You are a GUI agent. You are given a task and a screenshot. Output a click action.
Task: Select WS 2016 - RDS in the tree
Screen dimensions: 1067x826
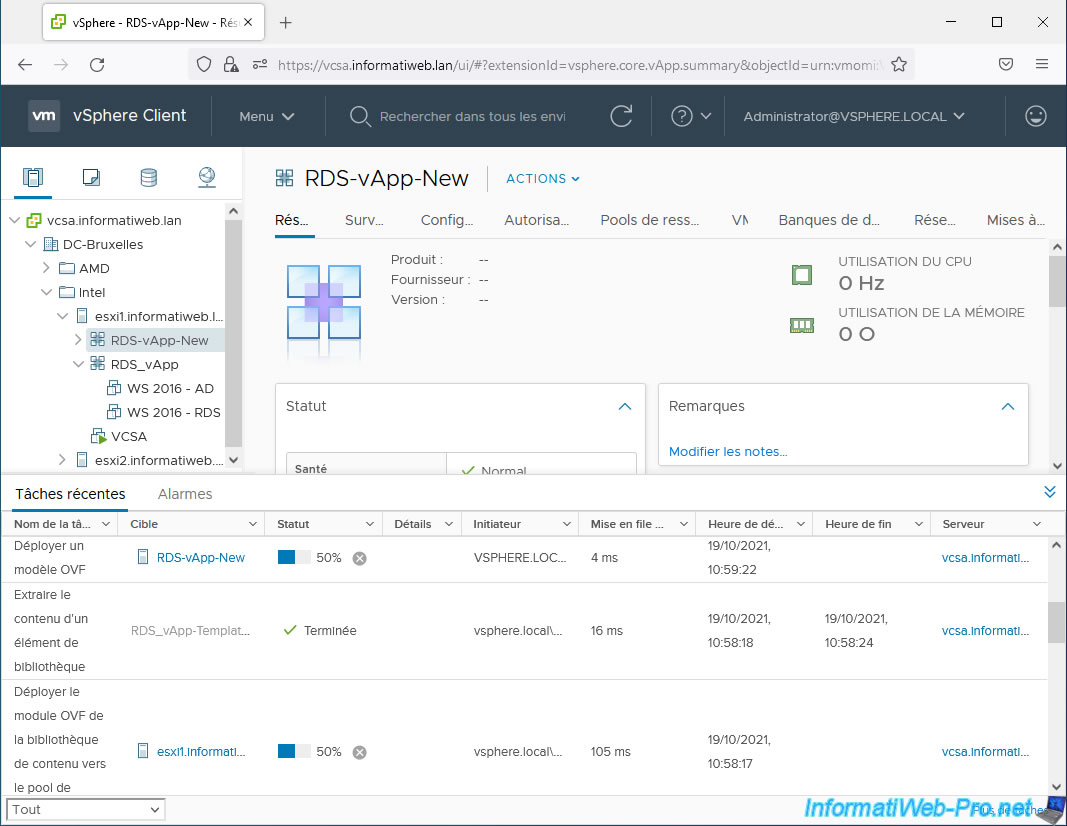[174, 412]
